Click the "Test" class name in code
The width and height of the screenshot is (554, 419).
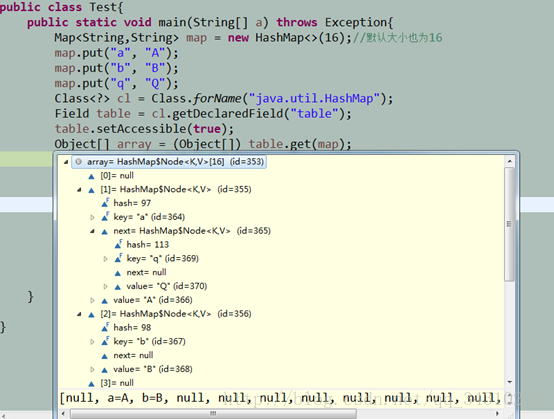[x=103, y=7]
